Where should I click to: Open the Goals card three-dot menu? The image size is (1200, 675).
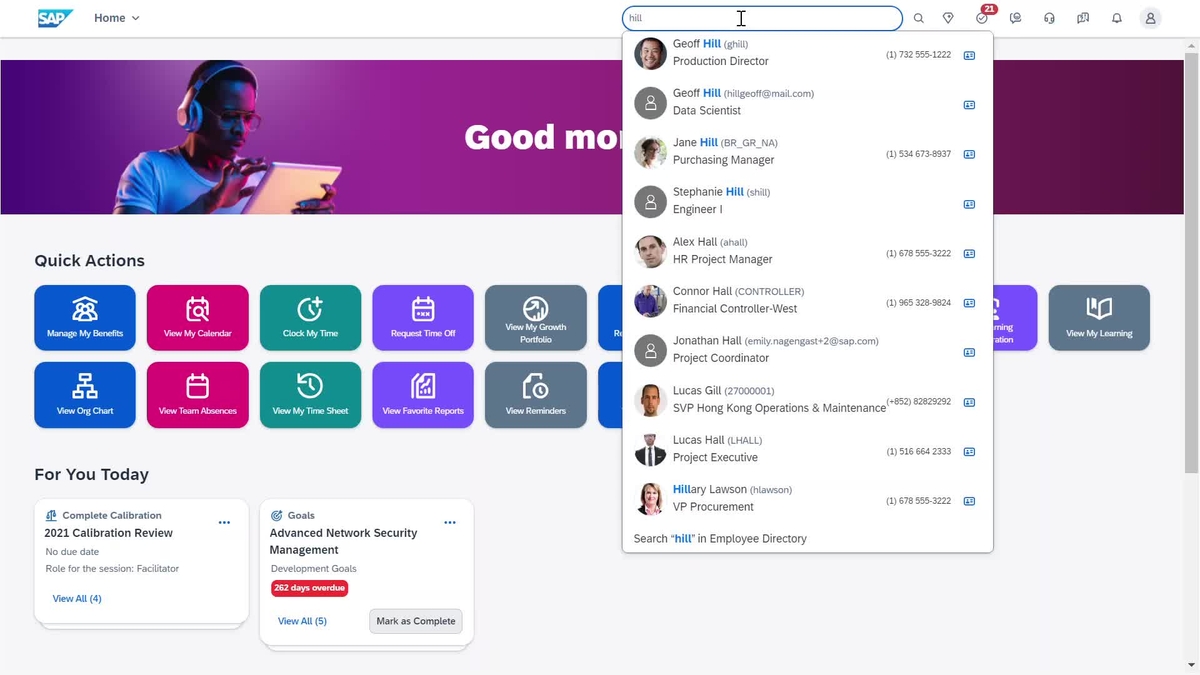click(450, 523)
